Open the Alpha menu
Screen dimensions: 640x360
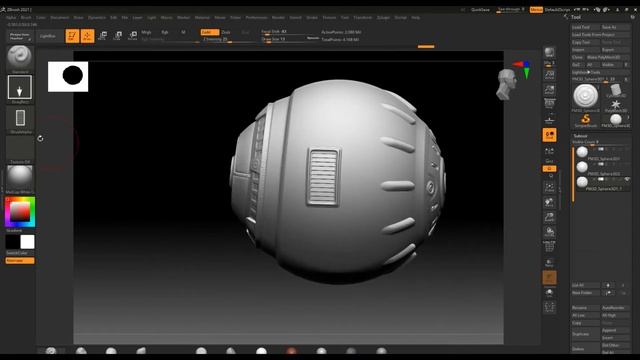[11, 18]
